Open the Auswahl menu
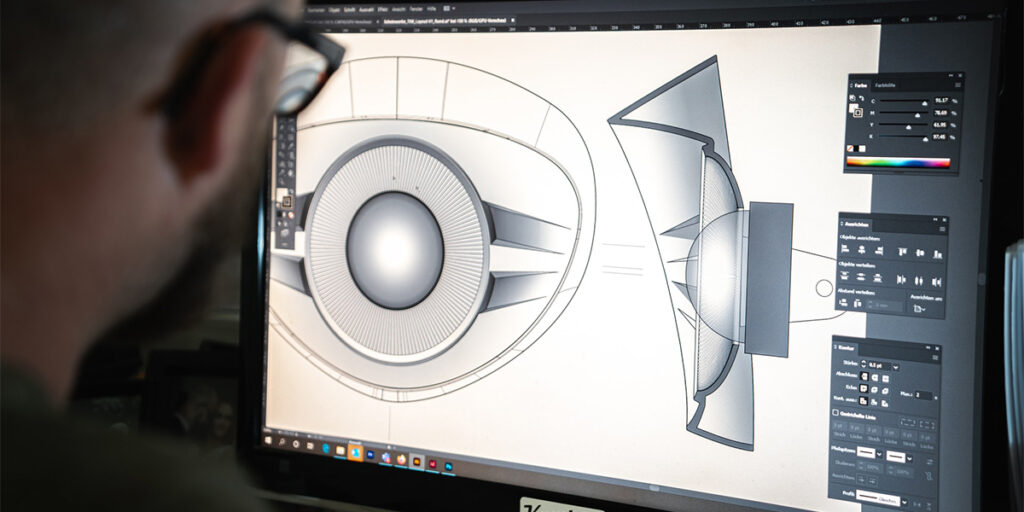1024x512 pixels. [x=366, y=10]
